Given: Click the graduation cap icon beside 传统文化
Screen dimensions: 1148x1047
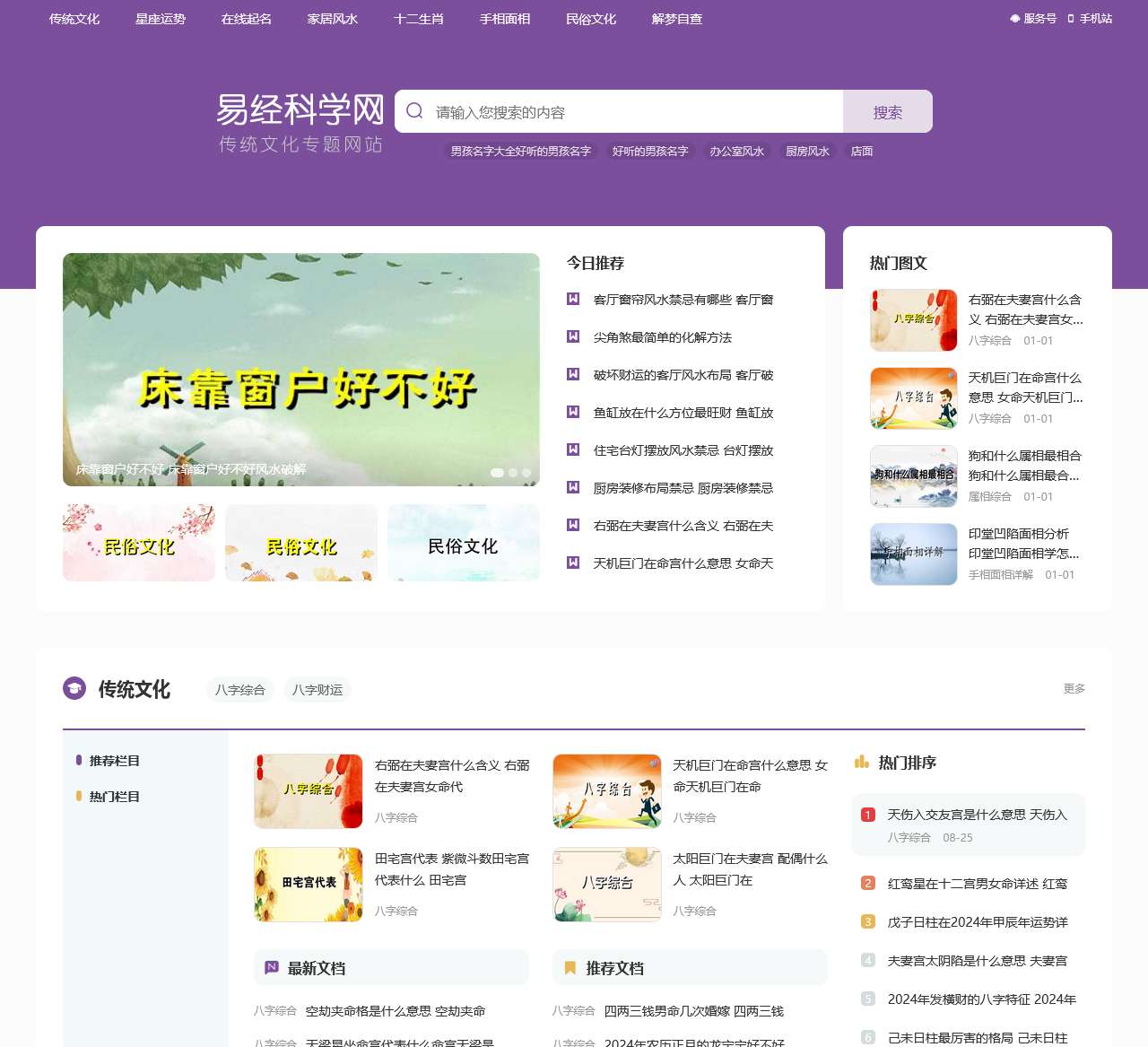Looking at the screenshot, I should pos(74,688).
